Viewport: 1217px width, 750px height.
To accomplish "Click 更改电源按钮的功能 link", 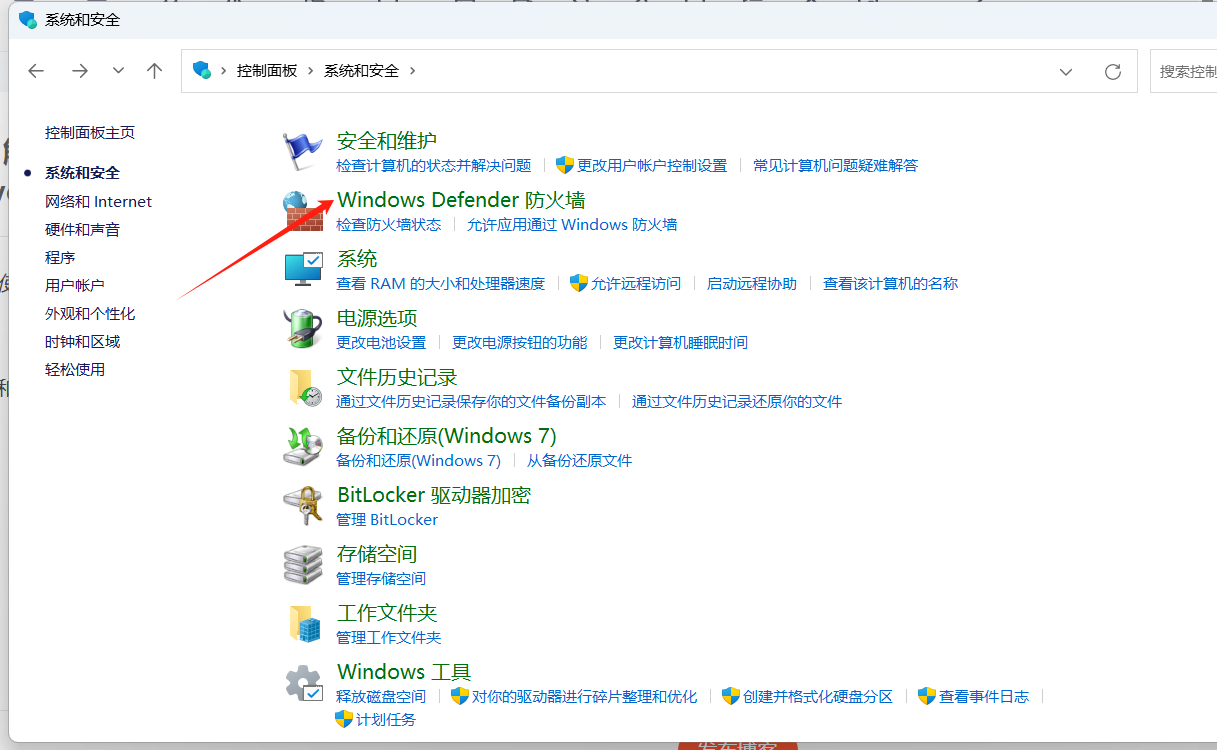I will pos(520,342).
